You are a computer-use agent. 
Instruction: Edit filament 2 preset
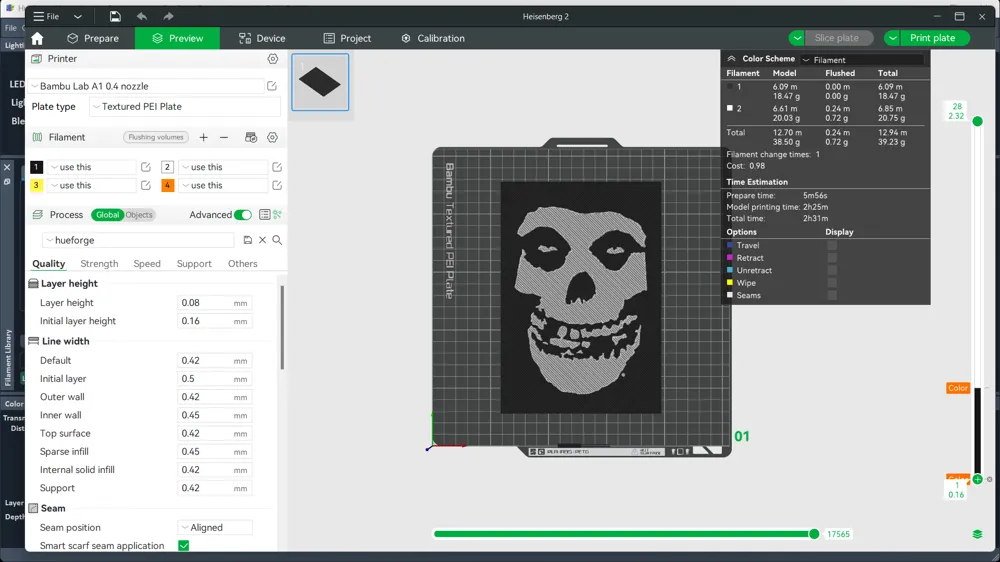pos(277,167)
